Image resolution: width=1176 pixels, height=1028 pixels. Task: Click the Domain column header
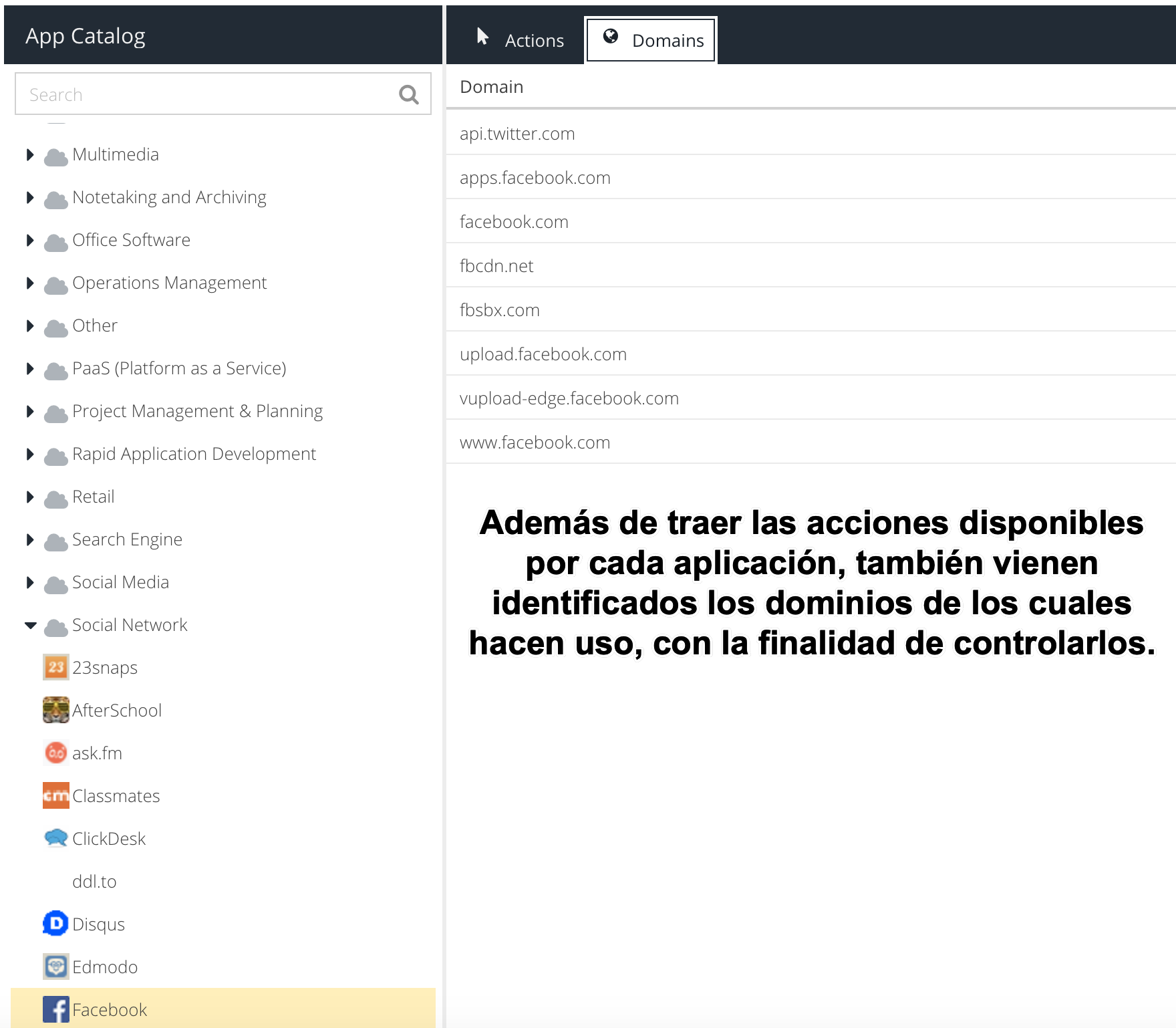[492, 87]
